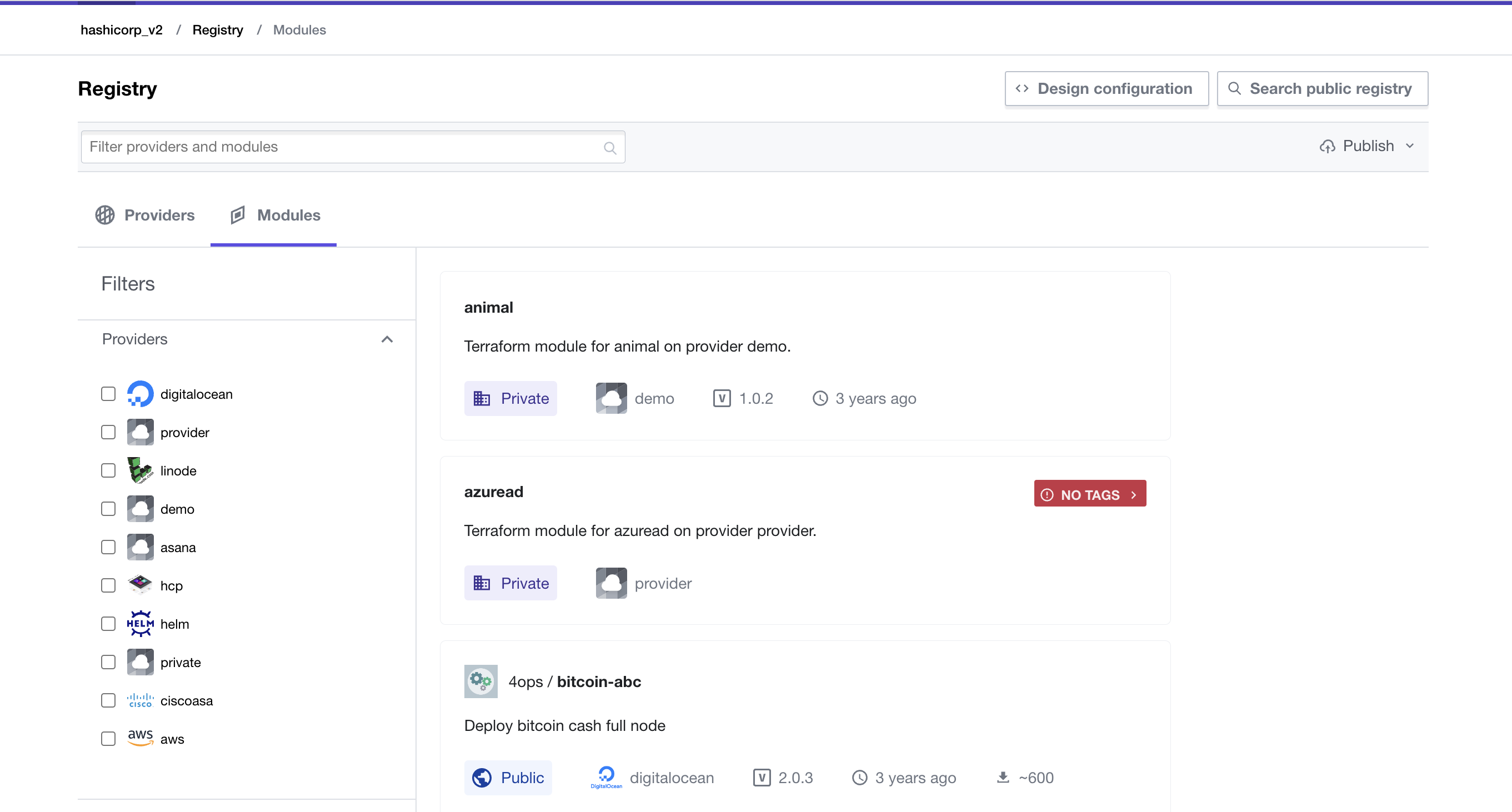Check the digitalocean provider filter

coord(108,394)
